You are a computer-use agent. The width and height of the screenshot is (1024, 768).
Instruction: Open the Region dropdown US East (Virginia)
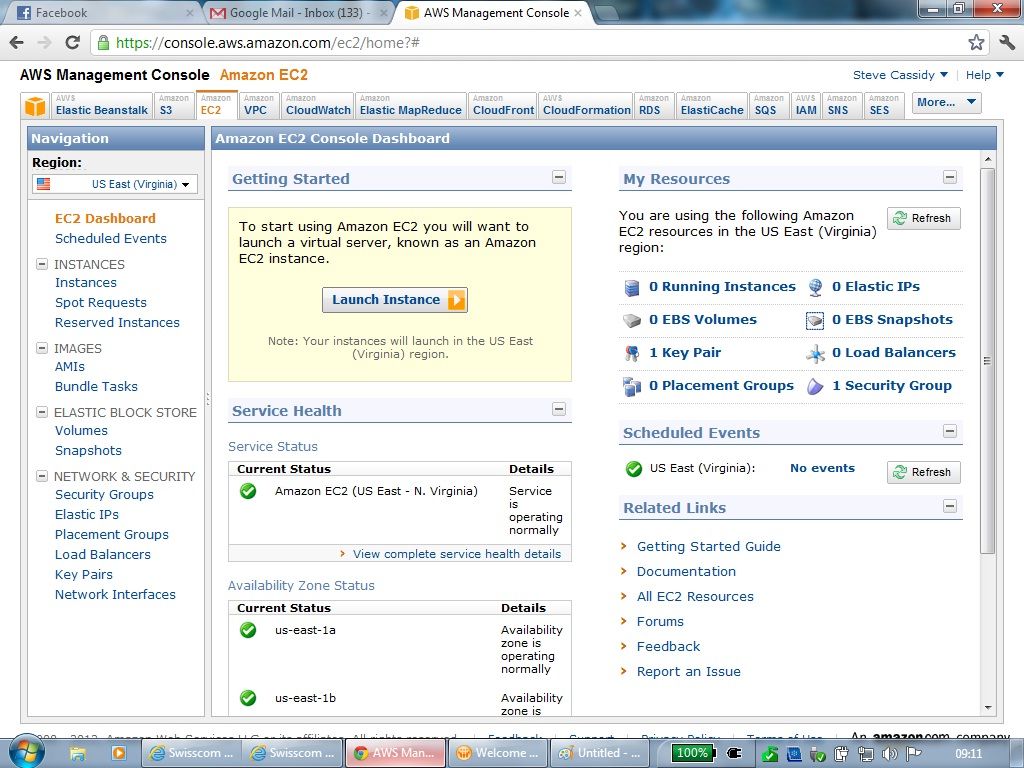pos(115,184)
